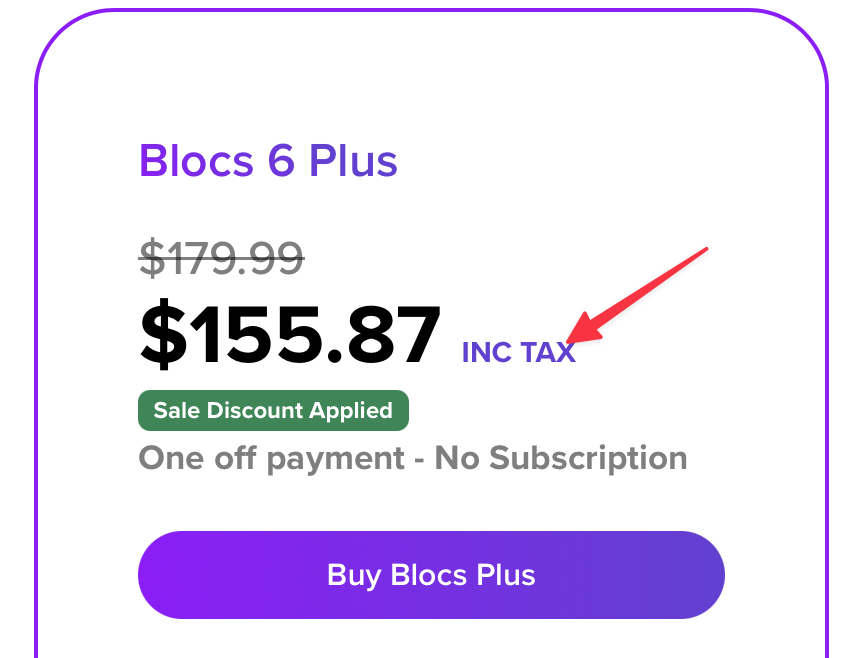Click the $155.87 sale price

click(290, 335)
